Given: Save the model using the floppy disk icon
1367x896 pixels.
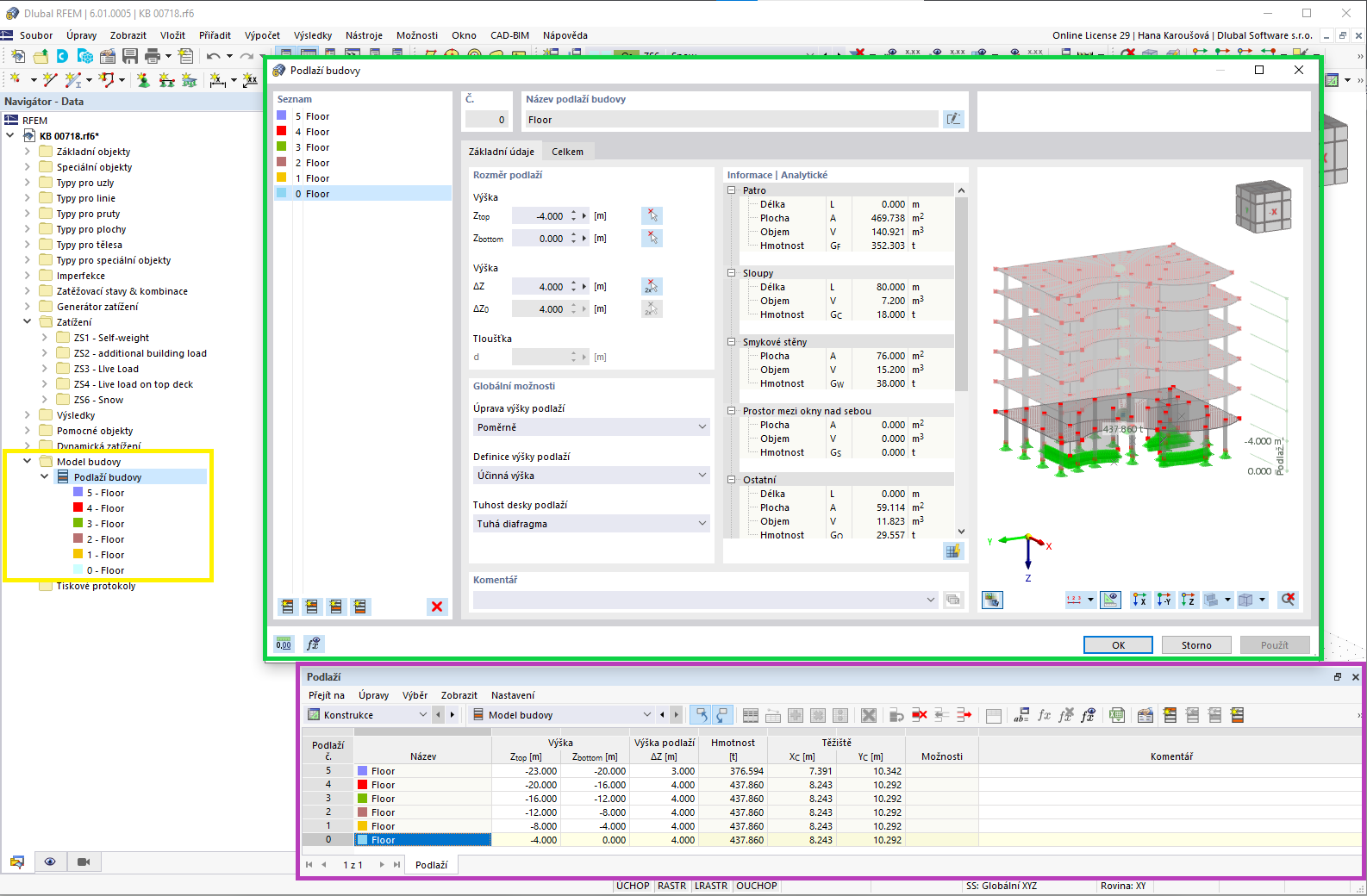Looking at the screenshot, I should coord(130,56).
